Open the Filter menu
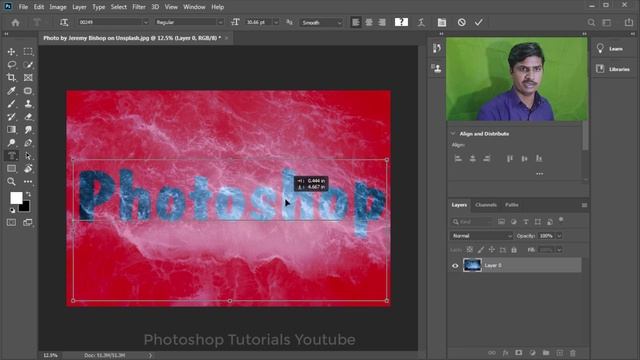Image resolution: width=640 pixels, height=360 pixels. tap(139, 7)
